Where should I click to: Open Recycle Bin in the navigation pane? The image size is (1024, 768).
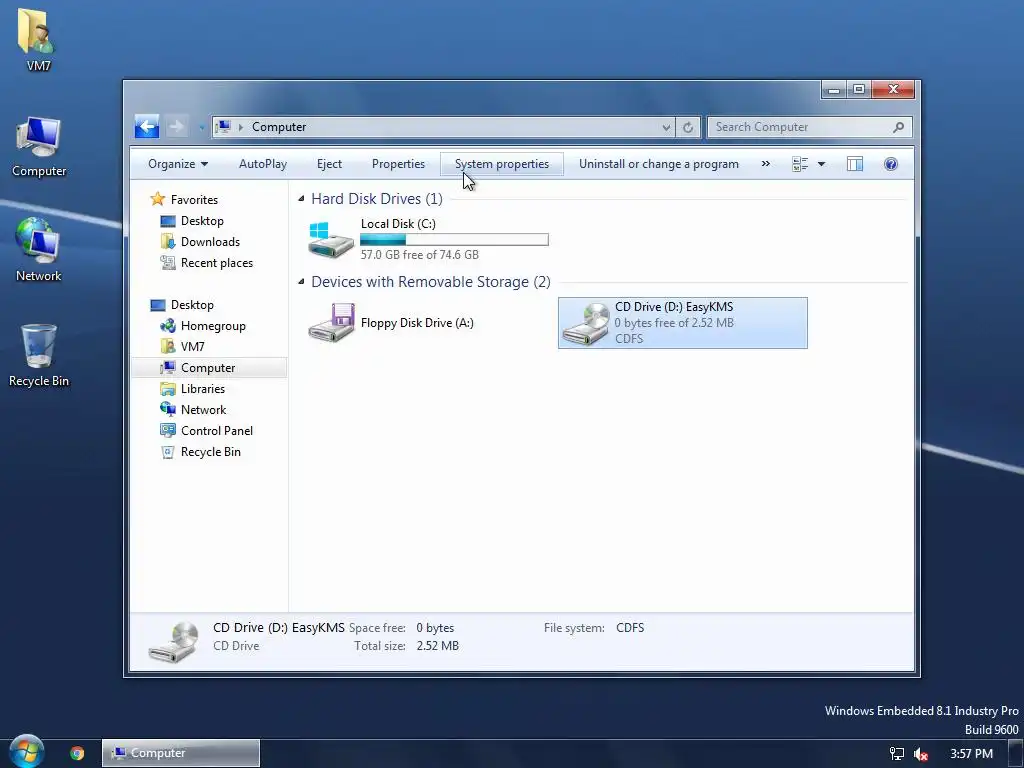210,451
